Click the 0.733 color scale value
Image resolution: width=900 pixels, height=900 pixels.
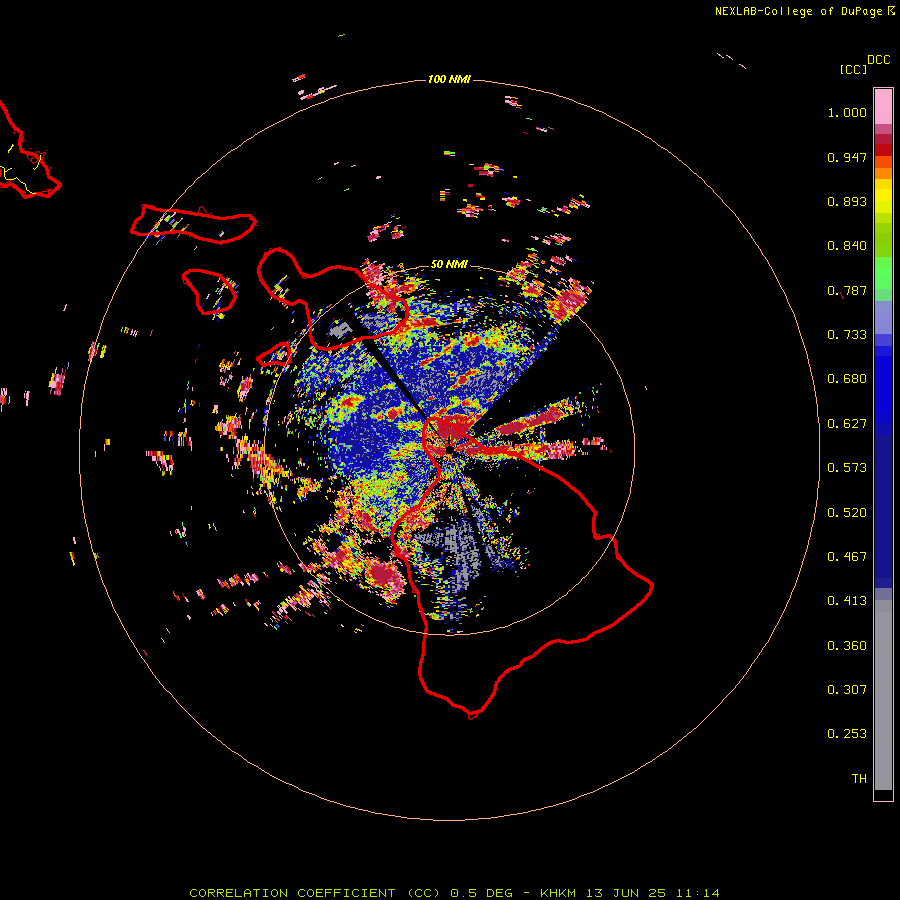(847, 335)
